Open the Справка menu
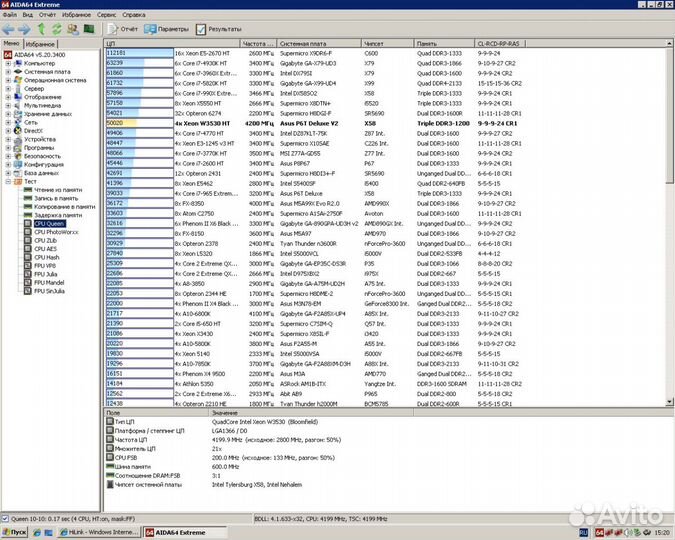This screenshot has width=675, height=540. [x=133, y=15]
